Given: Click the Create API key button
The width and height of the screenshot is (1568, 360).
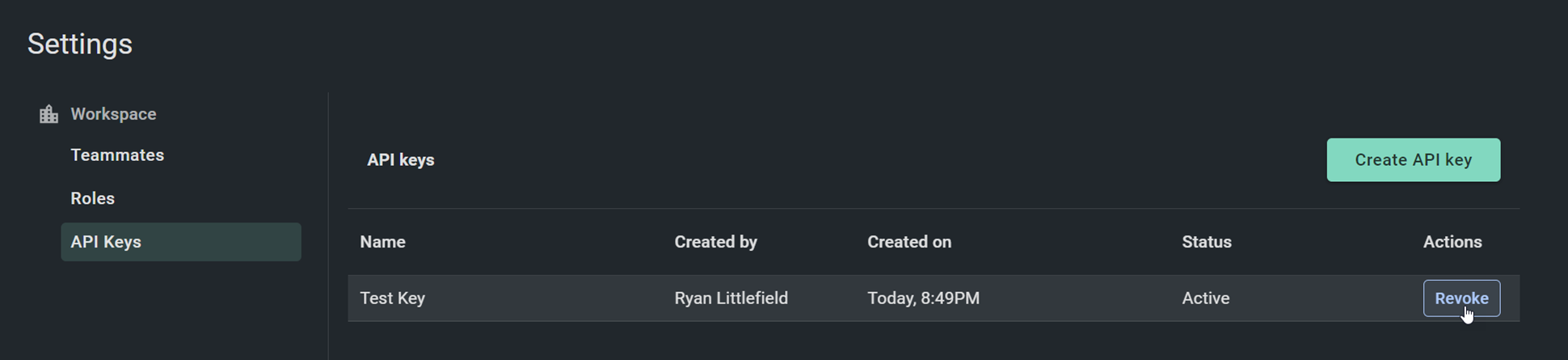Looking at the screenshot, I should point(1413,160).
